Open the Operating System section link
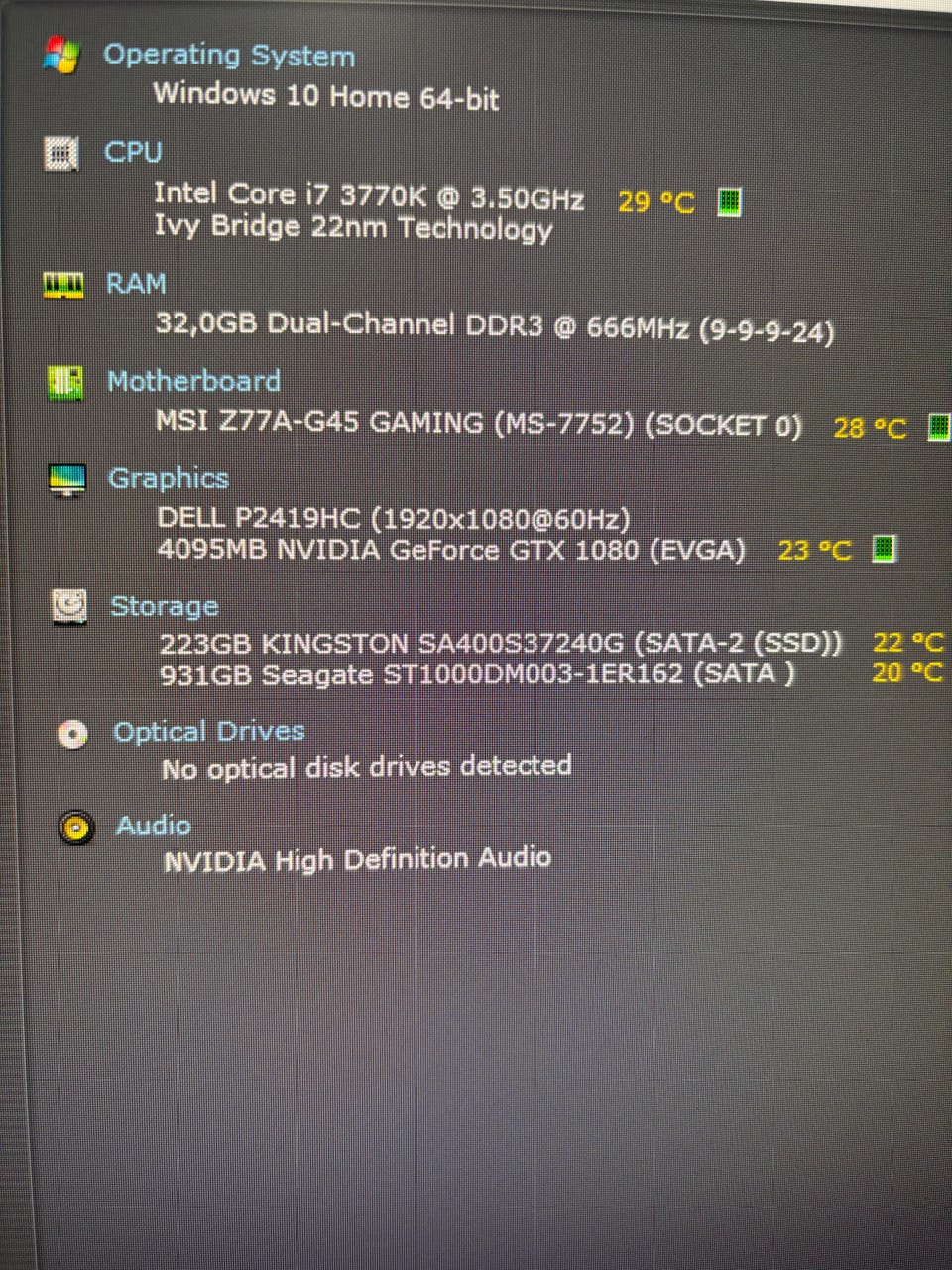The width and height of the screenshot is (952, 1270). [x=229, y=56]
